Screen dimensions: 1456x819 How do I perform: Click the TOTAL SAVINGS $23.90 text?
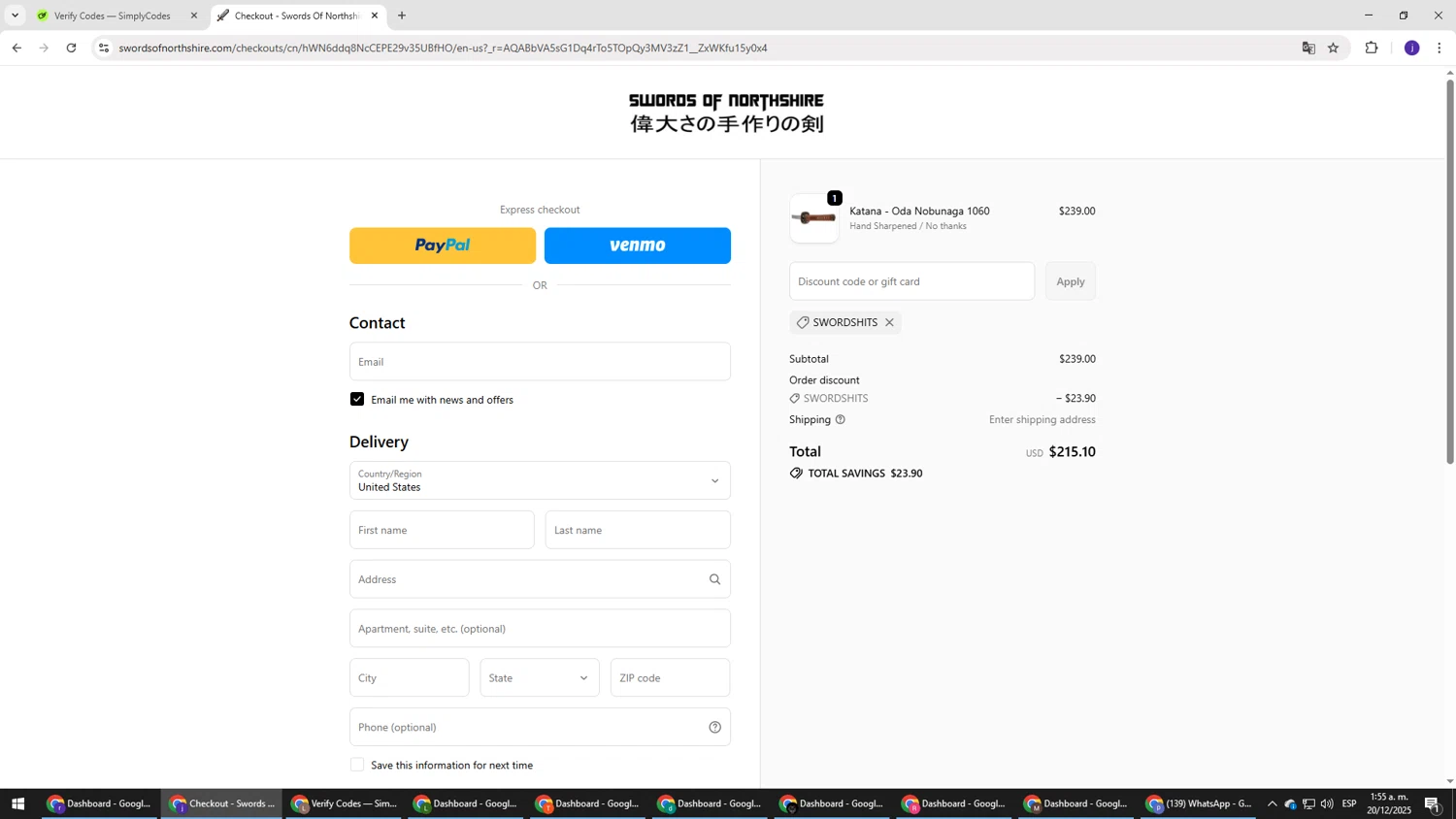[865, 474]
